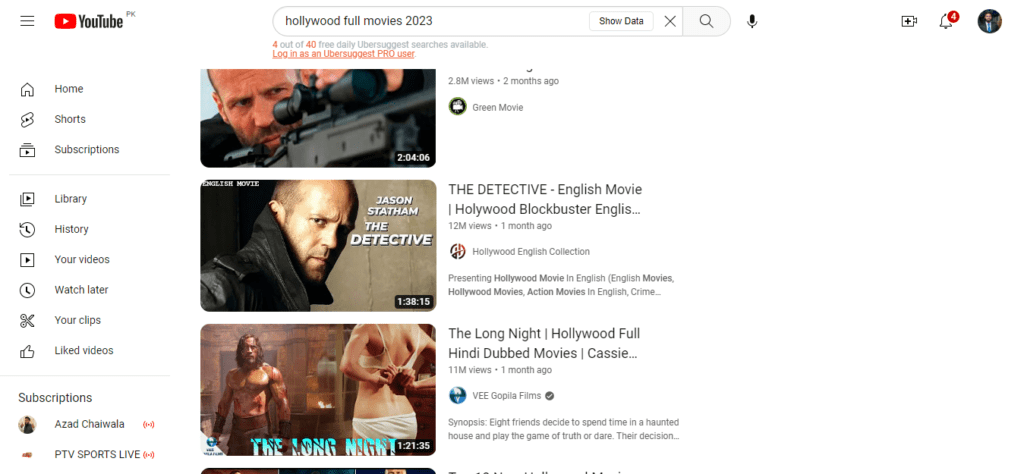Click live indicator next to Azad Chaiwala
1024x474 pixels.
coord(148,425)
